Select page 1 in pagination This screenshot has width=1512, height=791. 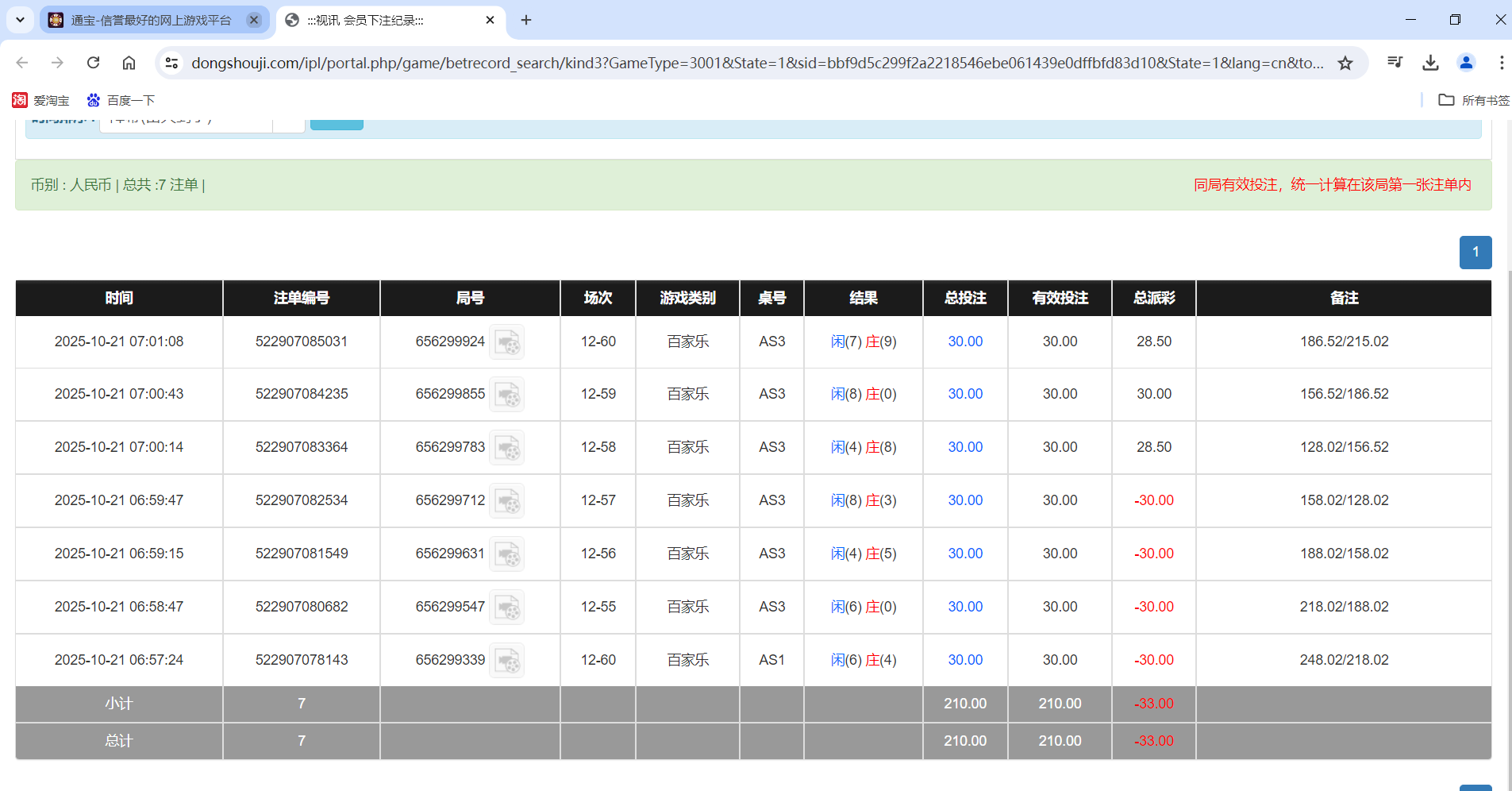1475,252
